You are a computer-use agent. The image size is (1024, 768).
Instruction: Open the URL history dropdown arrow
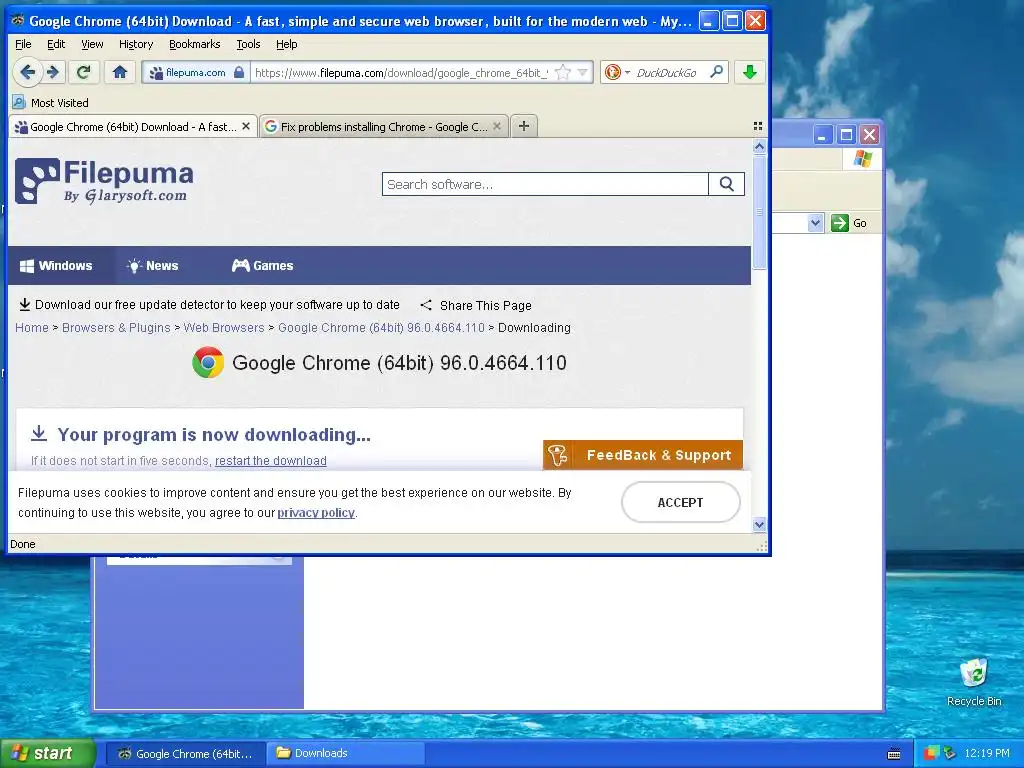583,72
